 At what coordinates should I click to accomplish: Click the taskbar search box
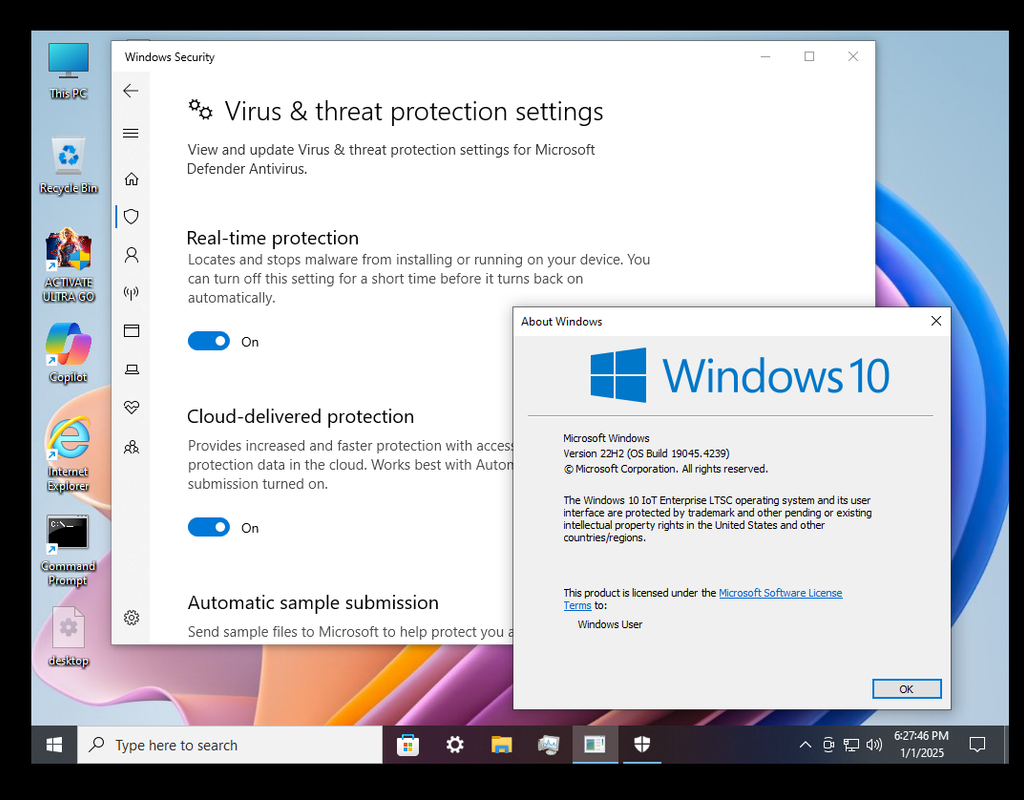pos(230,744)
